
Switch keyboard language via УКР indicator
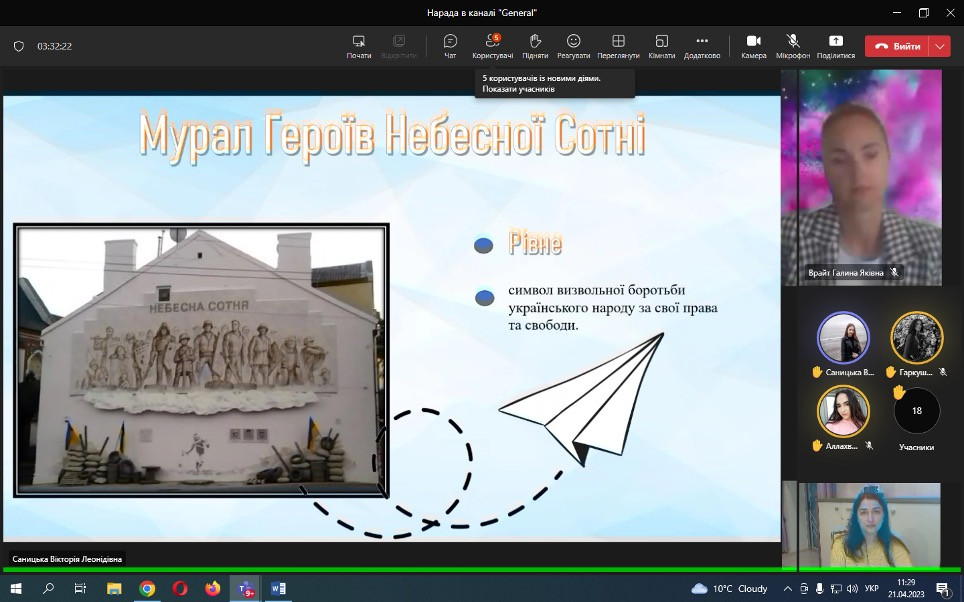tap(871, 589)
